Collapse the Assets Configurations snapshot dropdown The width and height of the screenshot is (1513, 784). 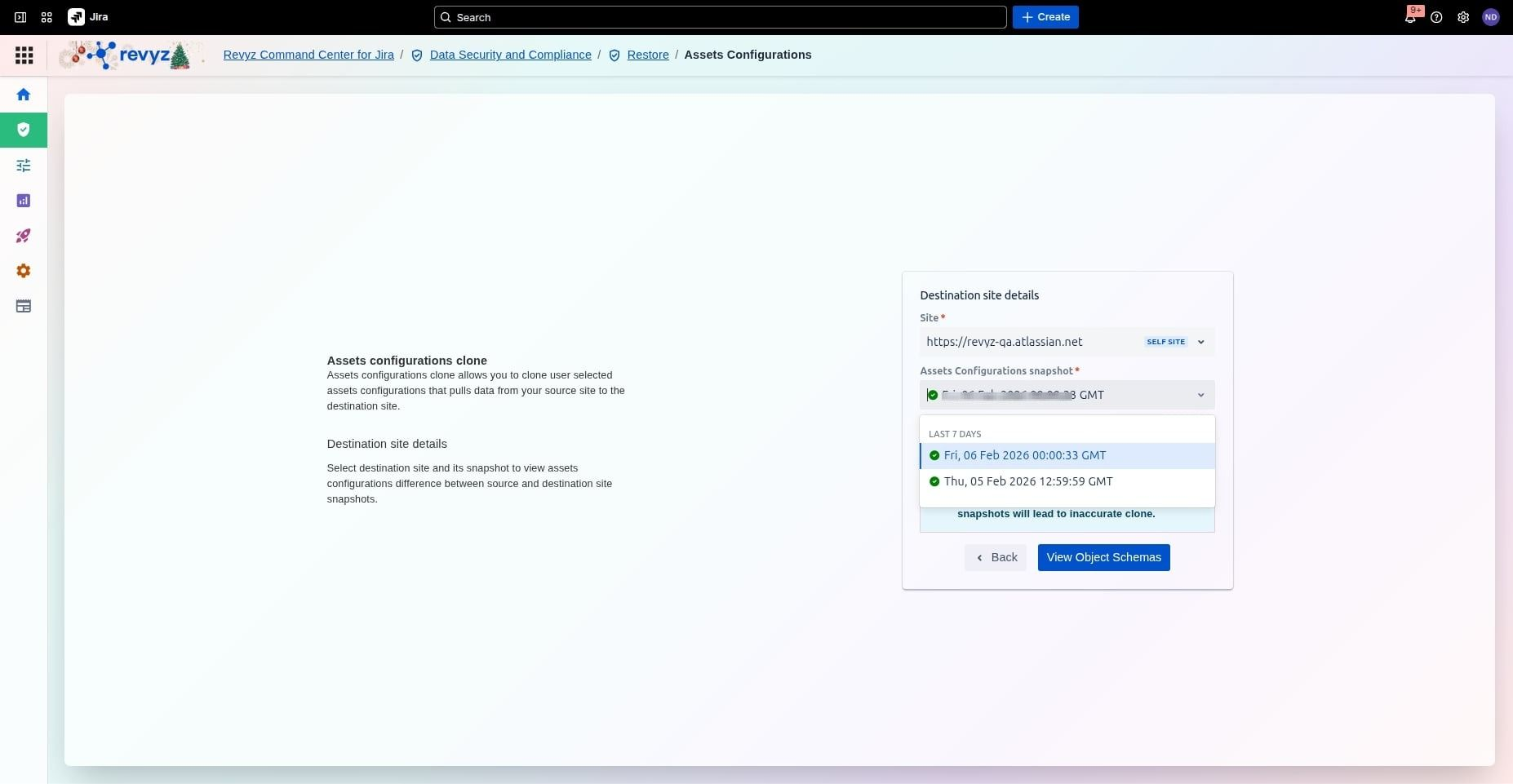[1200, 395]
